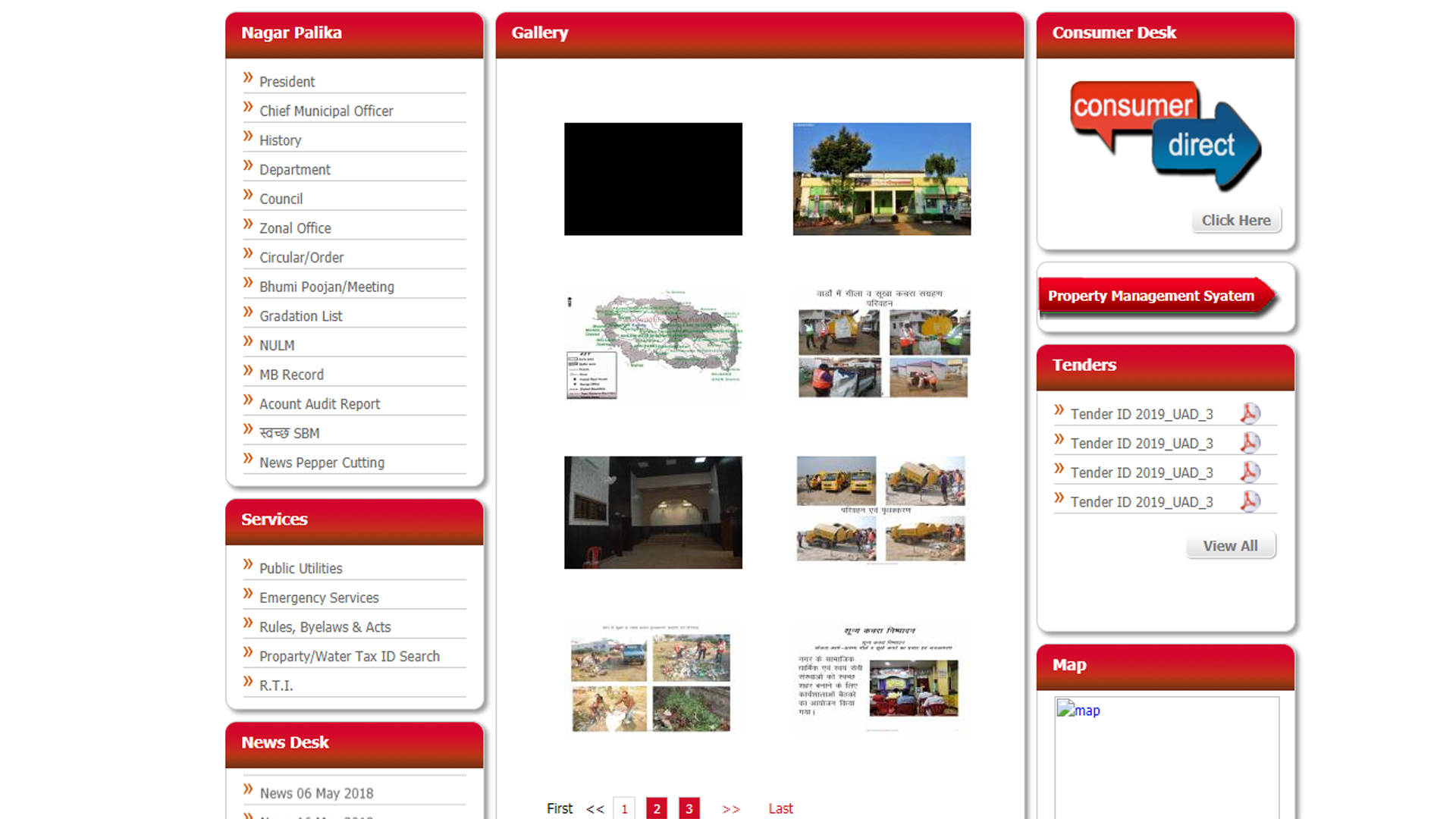
Task: Open Public Utilities under Services
Action: [300, 569]
